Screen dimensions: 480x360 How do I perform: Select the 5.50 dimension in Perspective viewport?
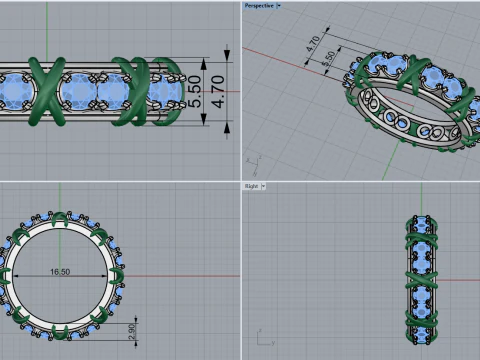pos(329,59)
